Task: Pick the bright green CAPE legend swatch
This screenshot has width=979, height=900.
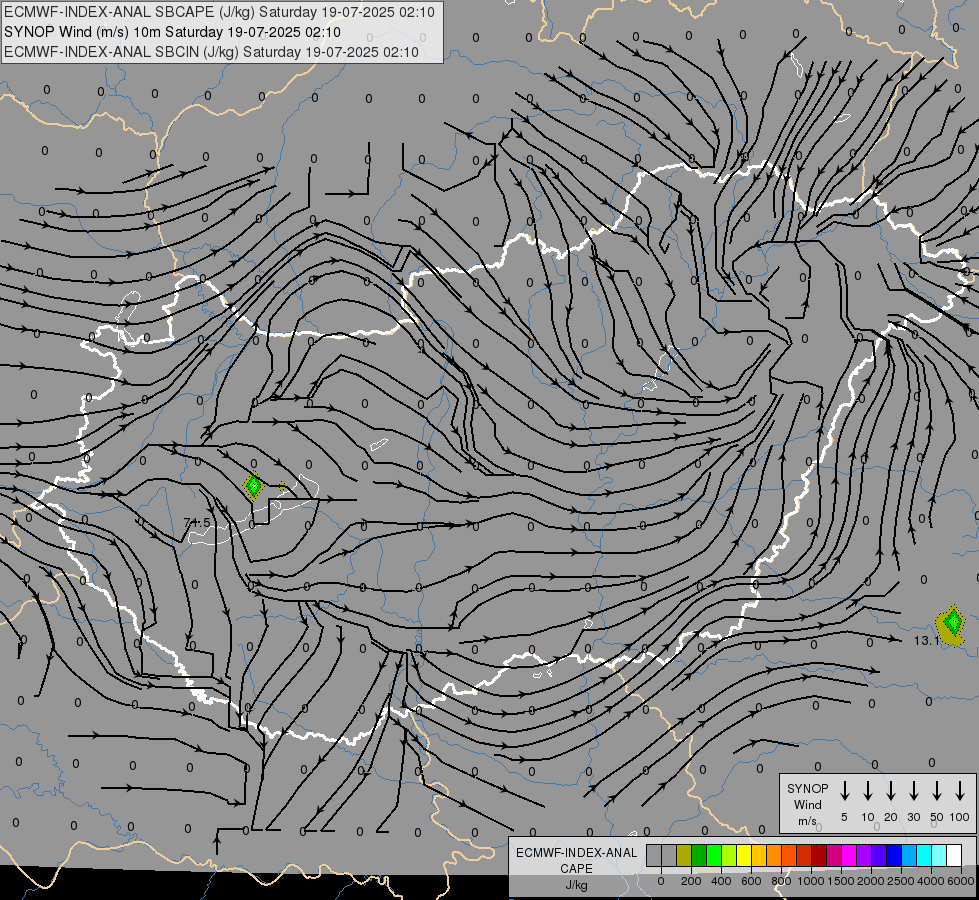Action: tap(714, 856)
